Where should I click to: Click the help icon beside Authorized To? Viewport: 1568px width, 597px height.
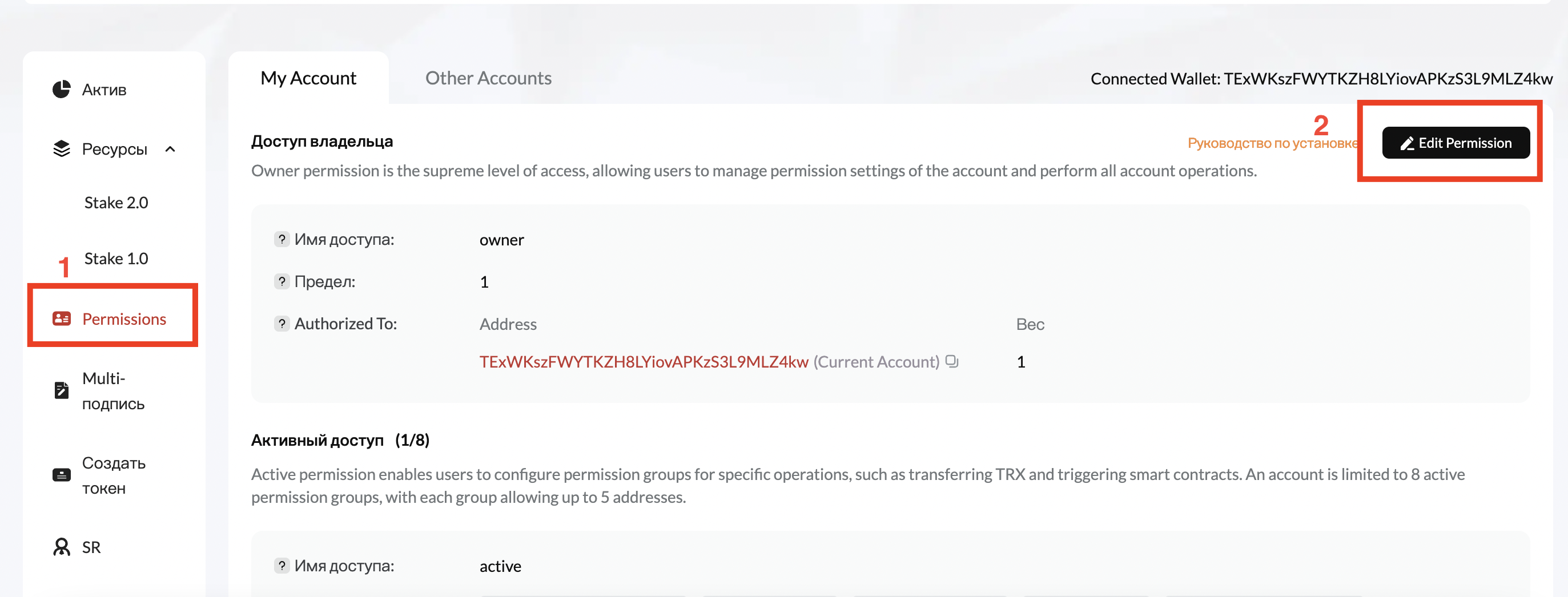[281, 324]
